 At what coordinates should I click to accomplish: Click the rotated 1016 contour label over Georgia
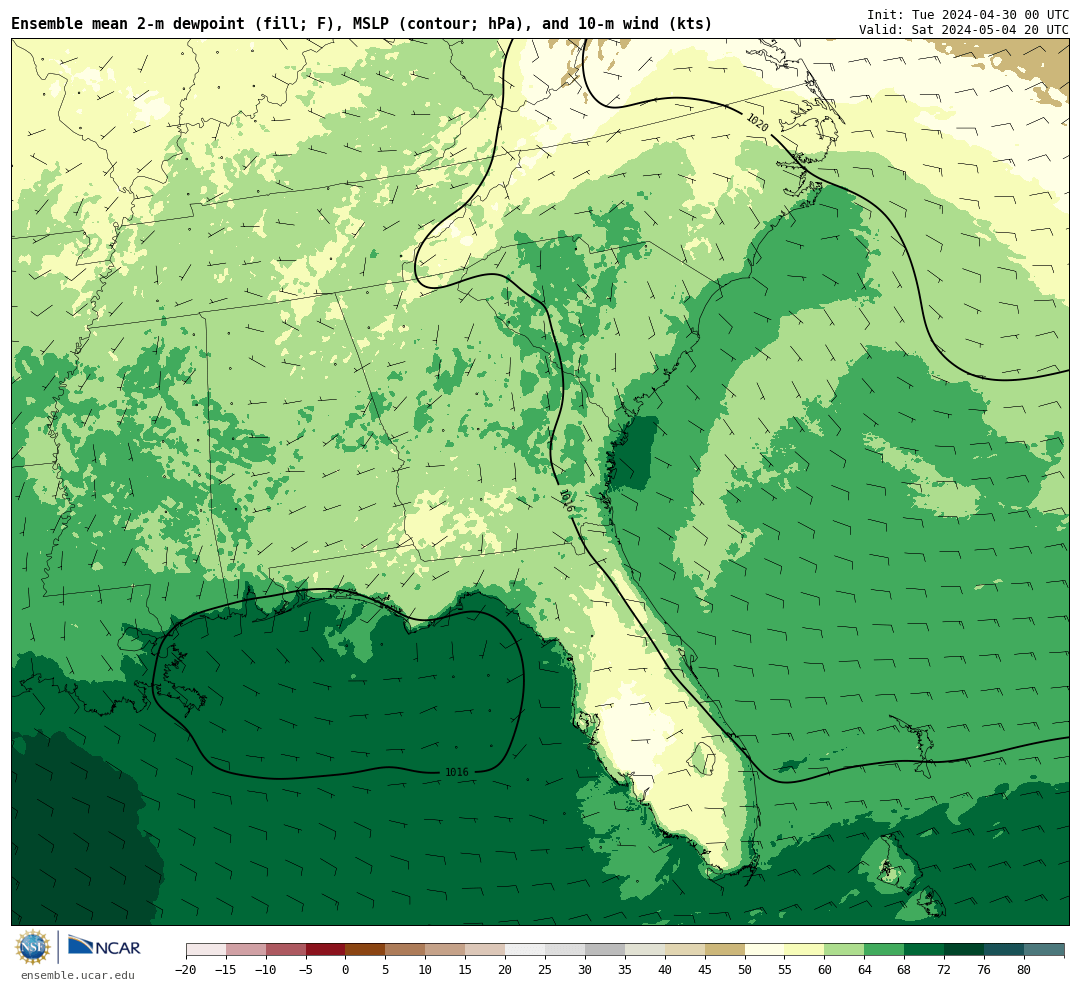(x=567, y=502)
